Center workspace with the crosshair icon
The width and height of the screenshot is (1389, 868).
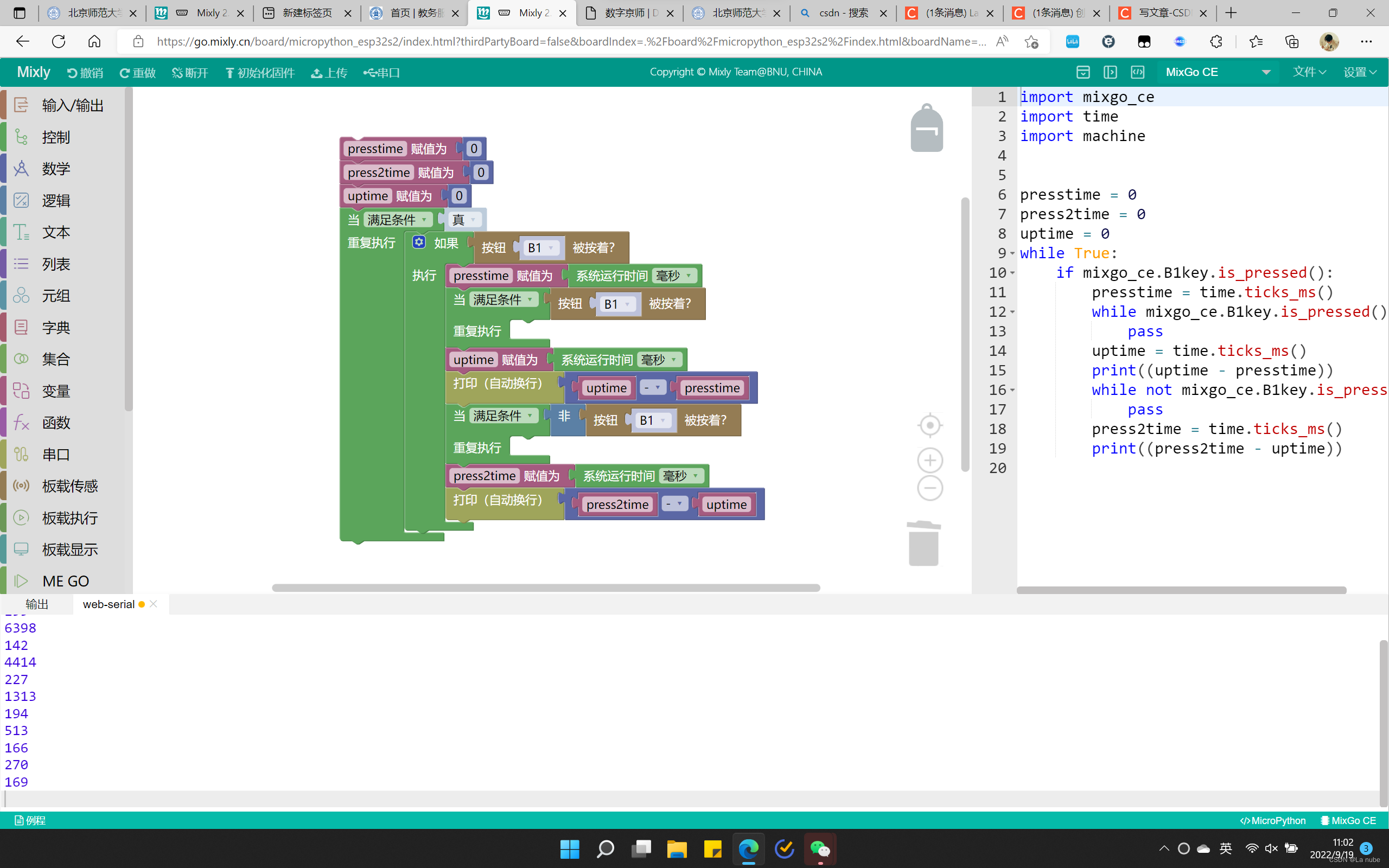pos(930,425)
